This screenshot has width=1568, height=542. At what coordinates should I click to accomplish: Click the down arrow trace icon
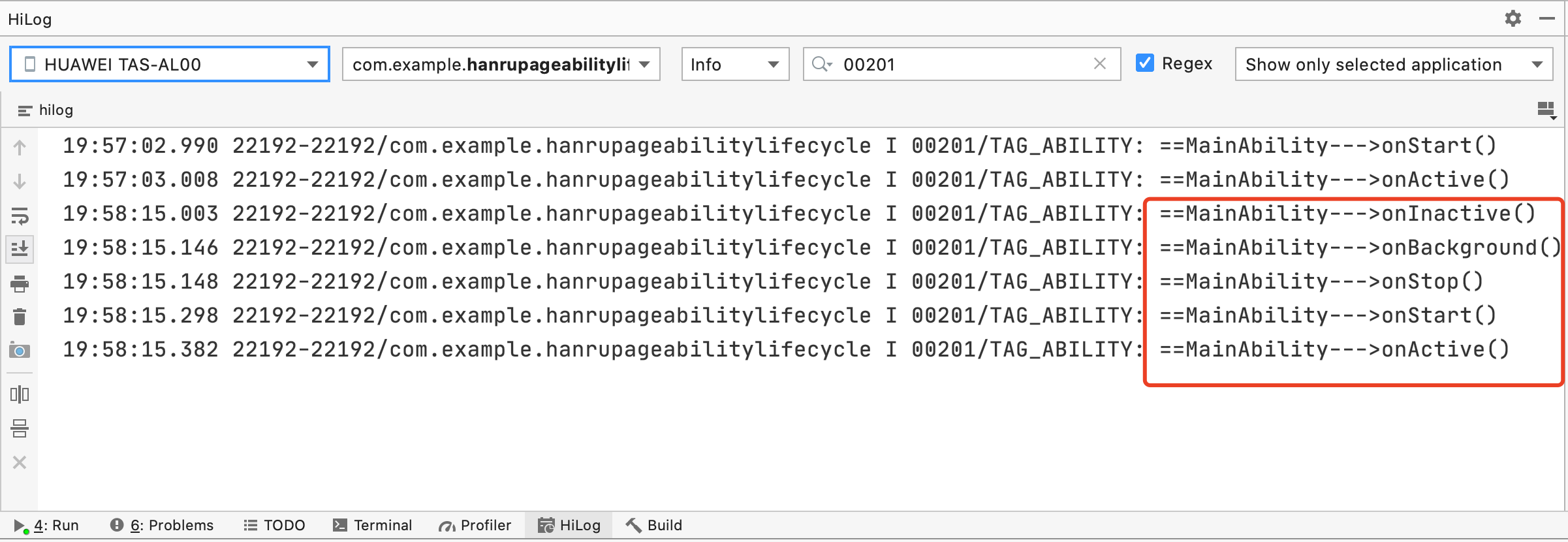pyautogui.click(x=20, y=181)
